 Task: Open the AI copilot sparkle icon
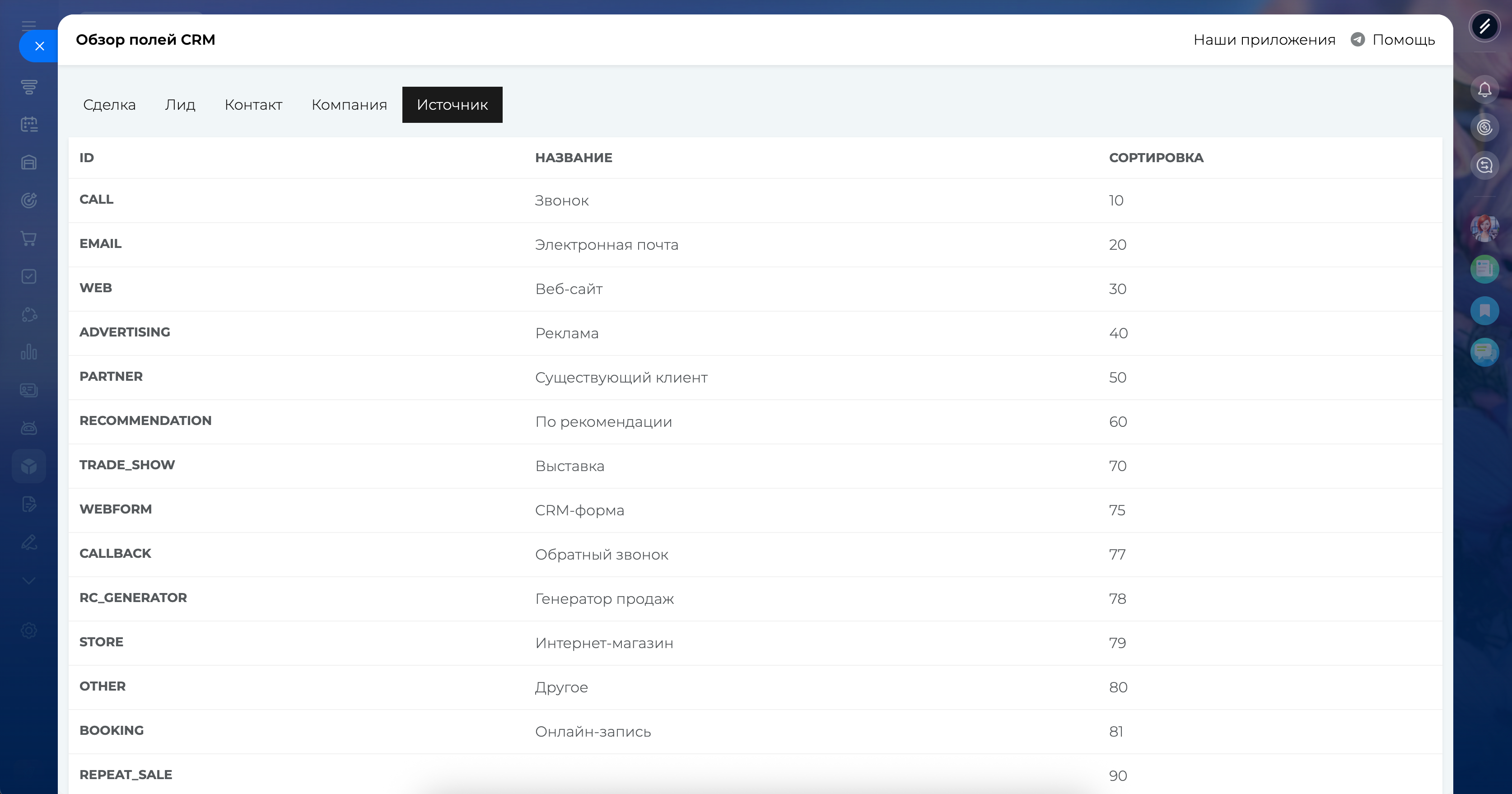click(x=1484, y=127)
